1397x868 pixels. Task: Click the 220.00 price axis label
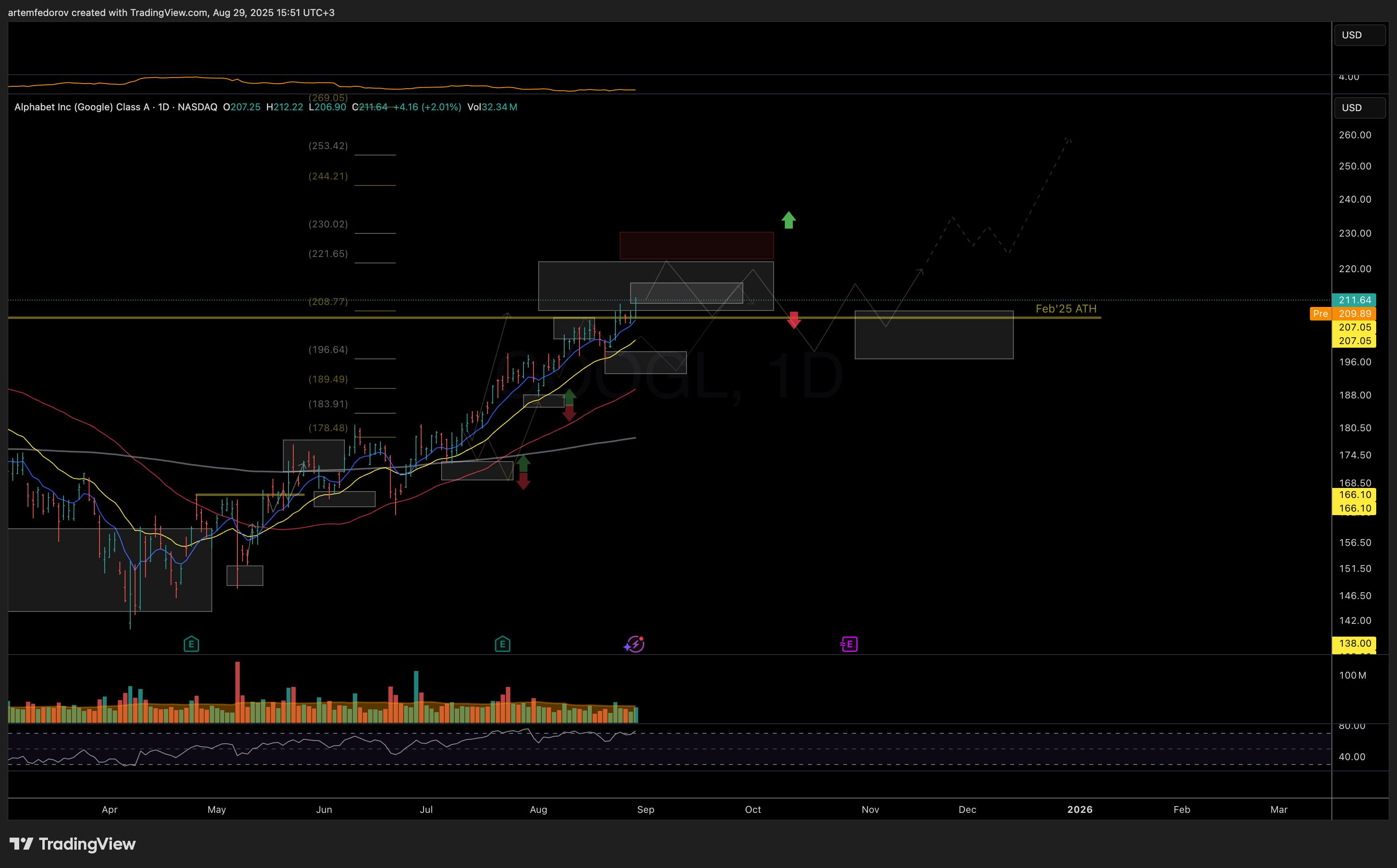[x=1355, y=269]
